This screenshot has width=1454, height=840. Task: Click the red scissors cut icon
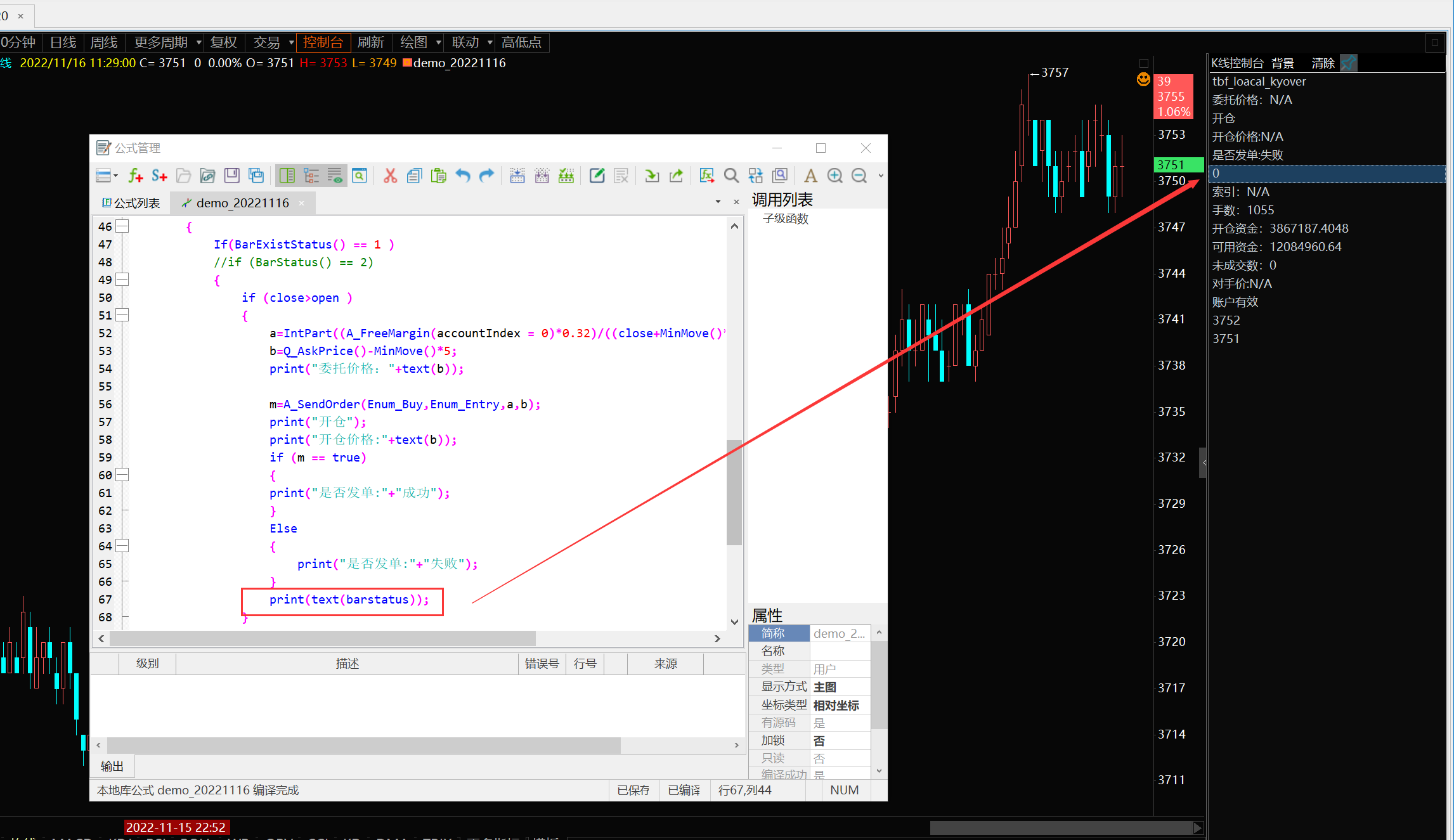click(390, 176)
